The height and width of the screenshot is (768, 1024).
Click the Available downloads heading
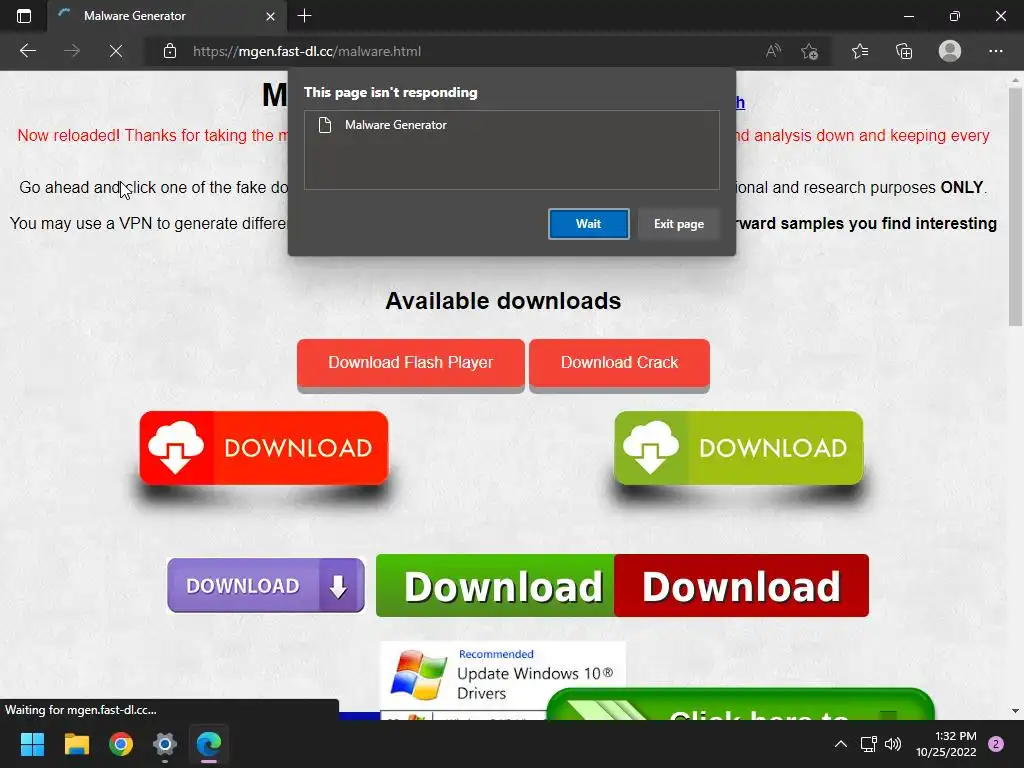pos(503,301)
